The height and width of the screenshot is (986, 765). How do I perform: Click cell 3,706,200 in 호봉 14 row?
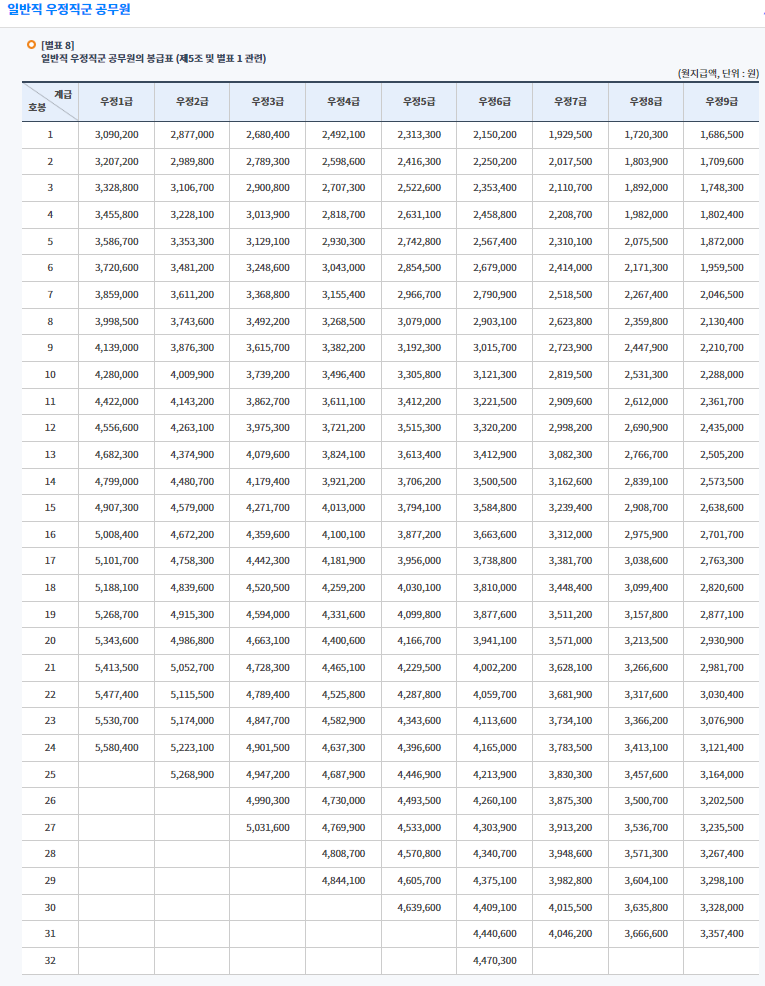tap(419, 481)
